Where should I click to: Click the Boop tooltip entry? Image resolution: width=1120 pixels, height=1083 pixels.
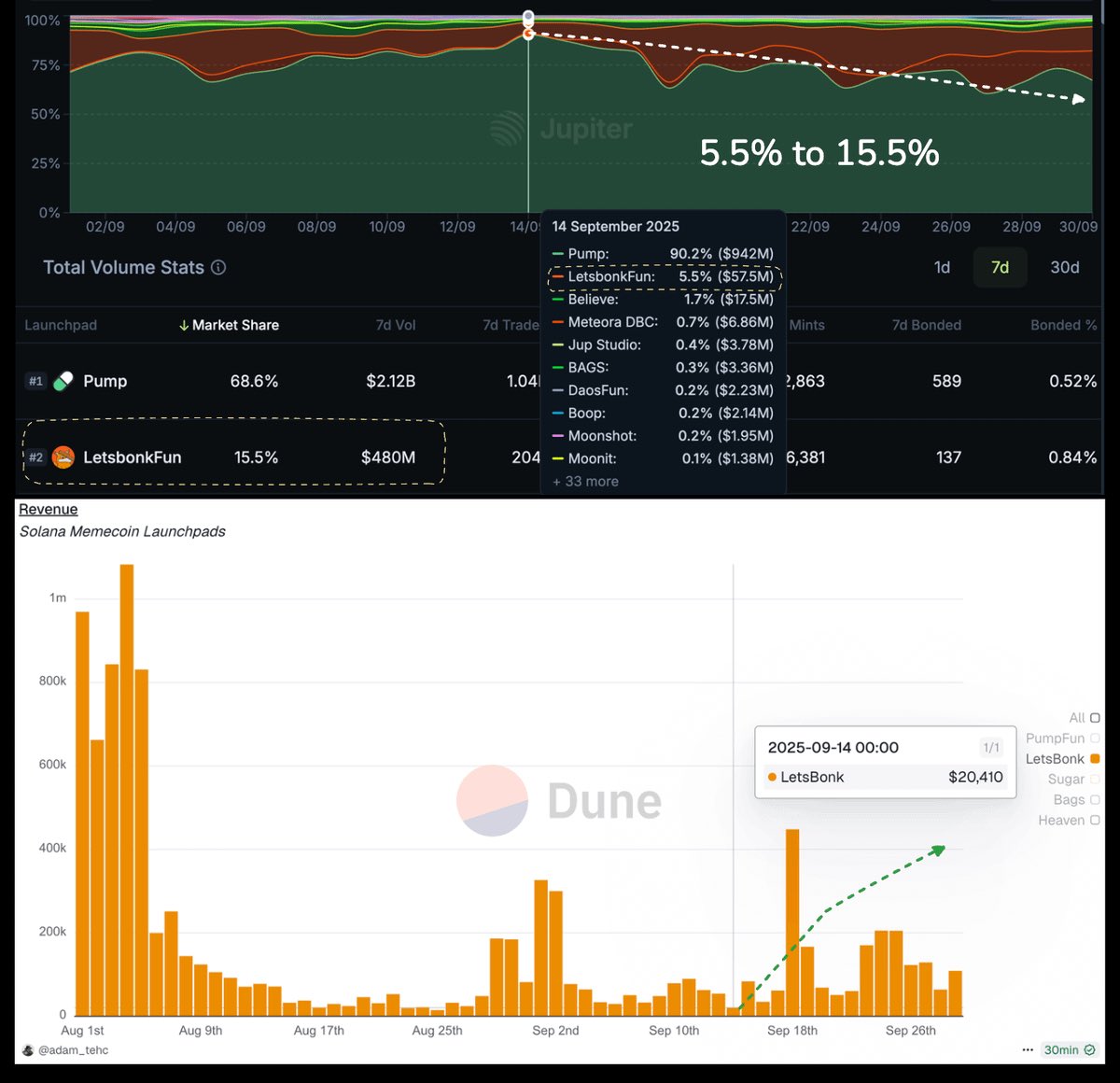pos(663,414)
